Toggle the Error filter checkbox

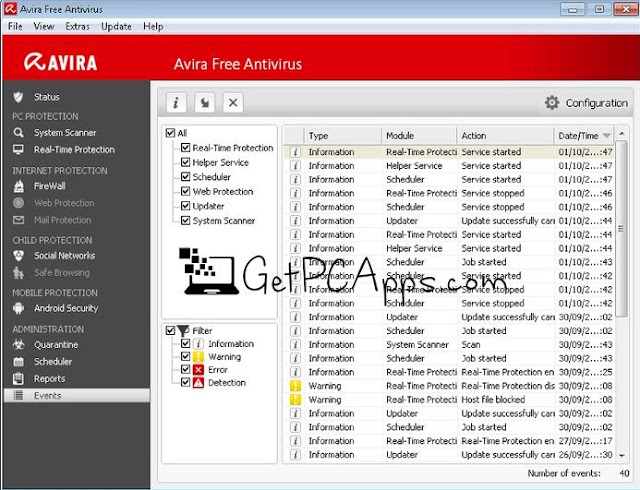point(185,370)
